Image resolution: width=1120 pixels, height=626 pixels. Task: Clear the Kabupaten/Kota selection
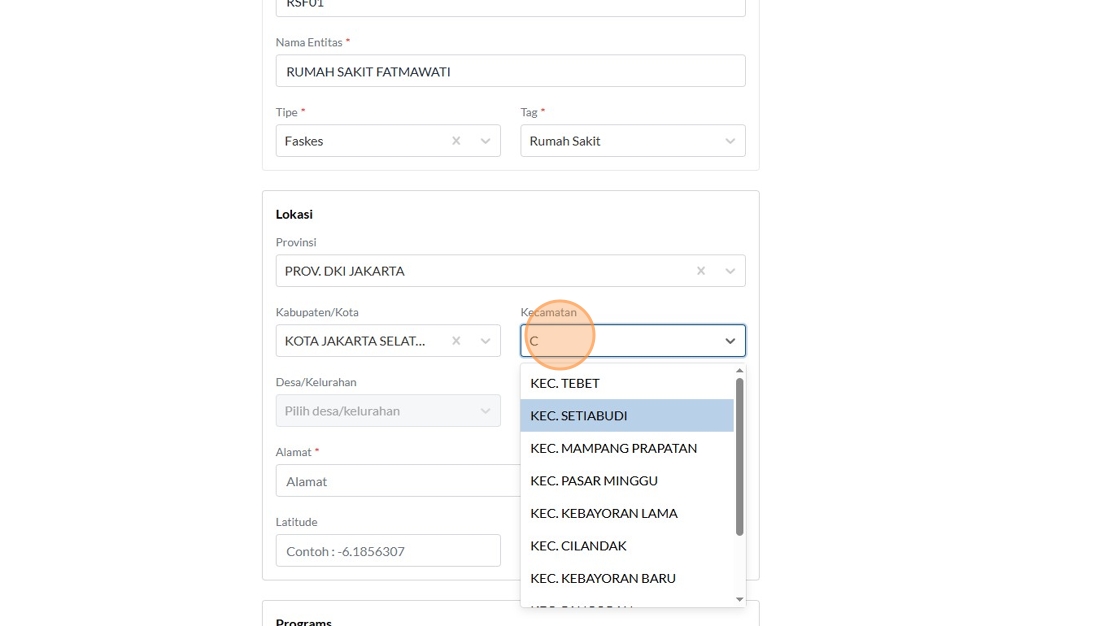pos(456,341)
